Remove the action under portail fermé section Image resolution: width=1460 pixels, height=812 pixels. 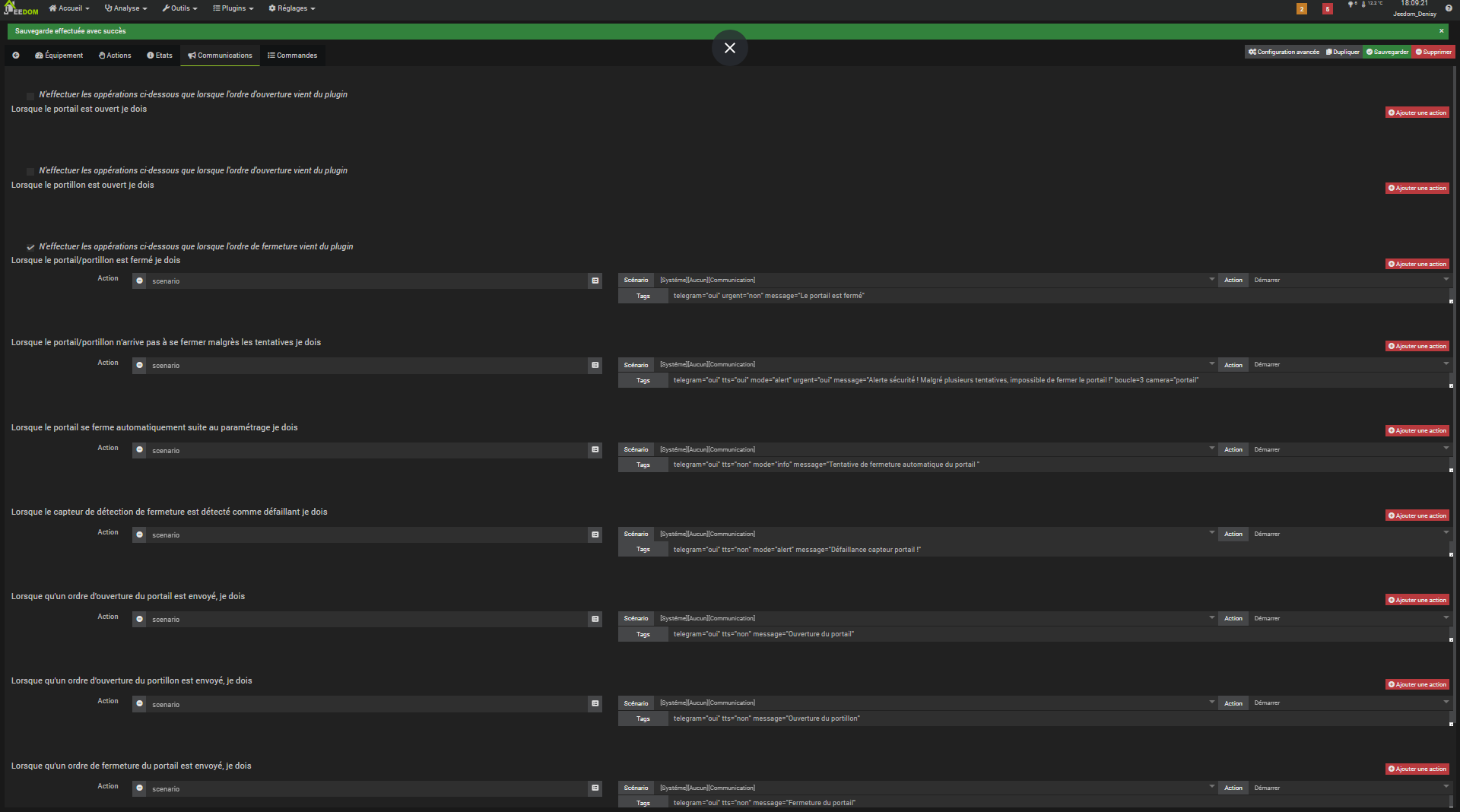(x=140, y=281)
